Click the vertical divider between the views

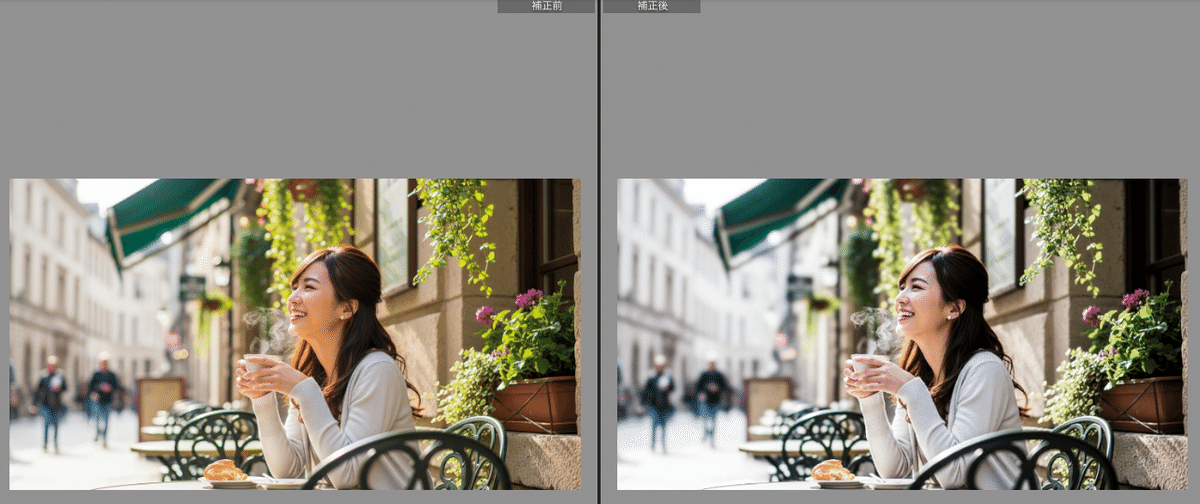599,250
